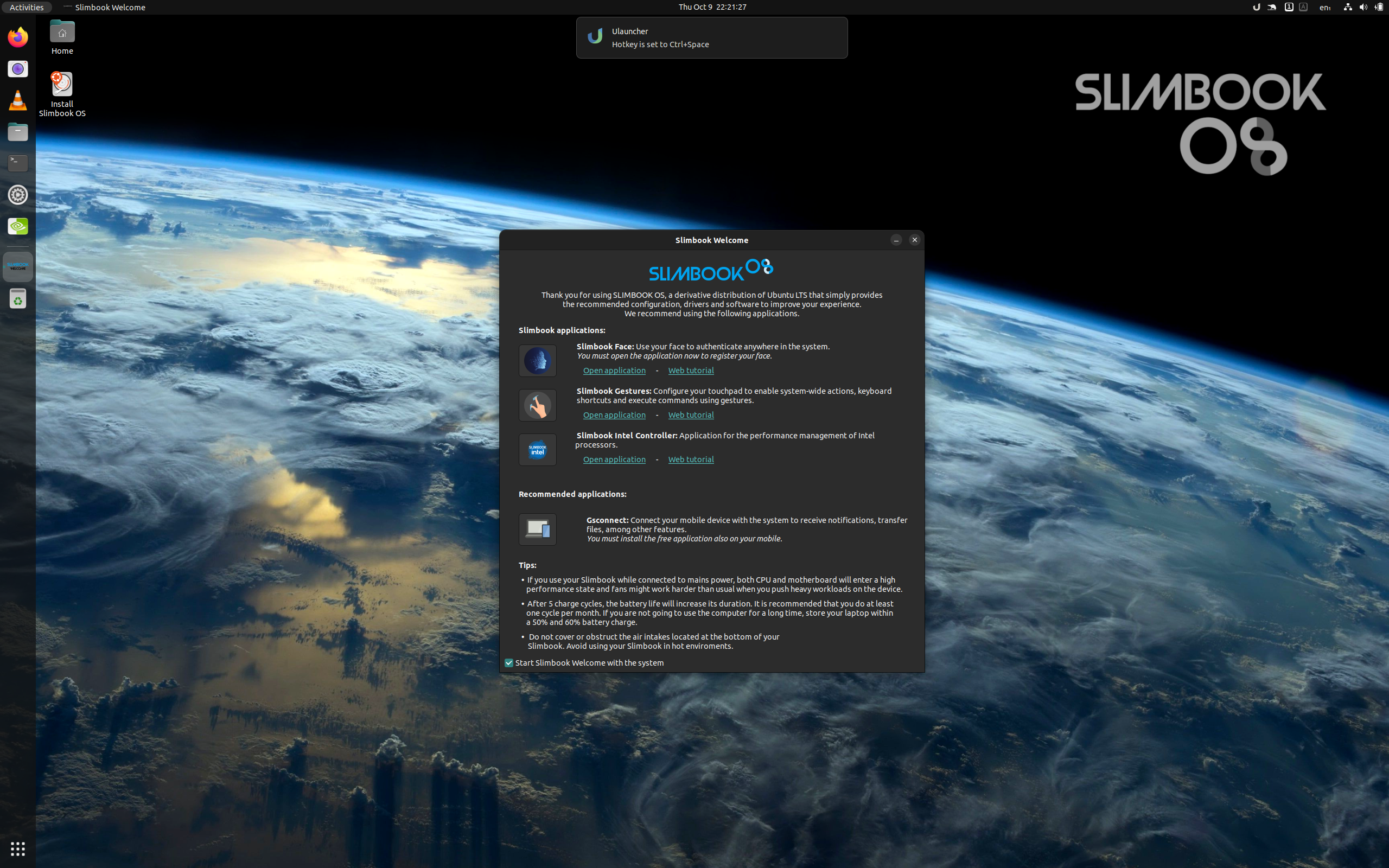Open the en keyboard layout menu
The width and height of the screenshot is (1389, 868).
click(1325, 8)
